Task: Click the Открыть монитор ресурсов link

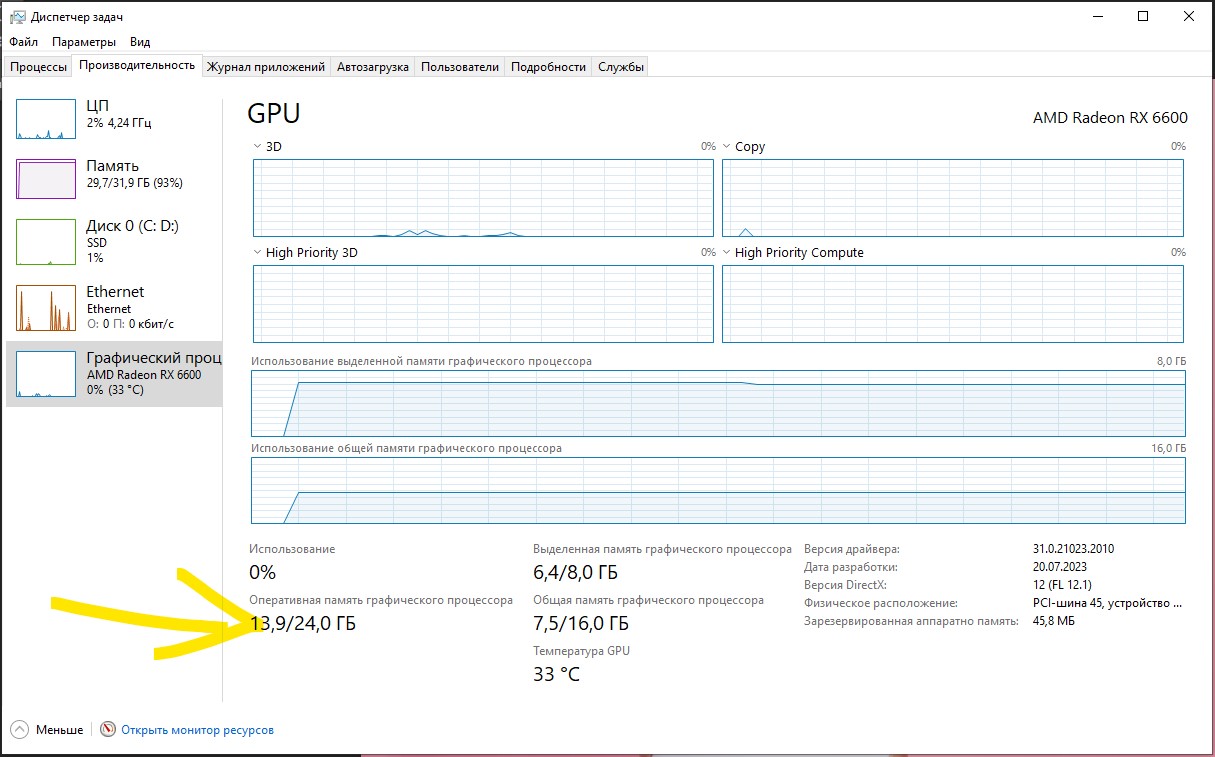Action: (197, 730)
